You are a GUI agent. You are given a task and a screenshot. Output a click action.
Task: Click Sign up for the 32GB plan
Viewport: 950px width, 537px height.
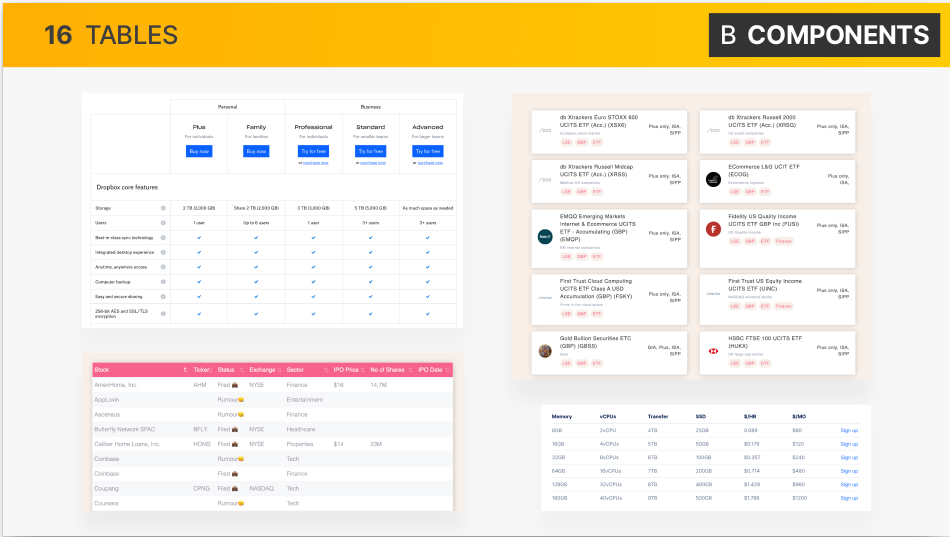click(849, 458)
